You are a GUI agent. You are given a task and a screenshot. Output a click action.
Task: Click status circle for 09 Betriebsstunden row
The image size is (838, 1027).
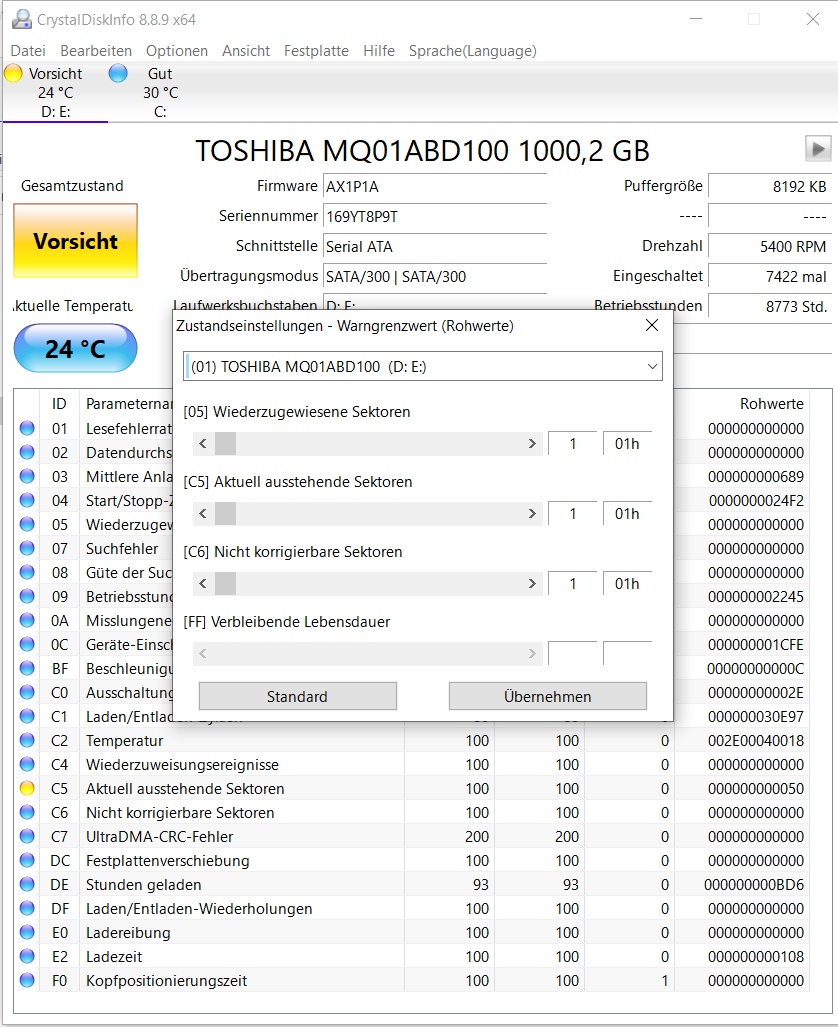[27, 597]
